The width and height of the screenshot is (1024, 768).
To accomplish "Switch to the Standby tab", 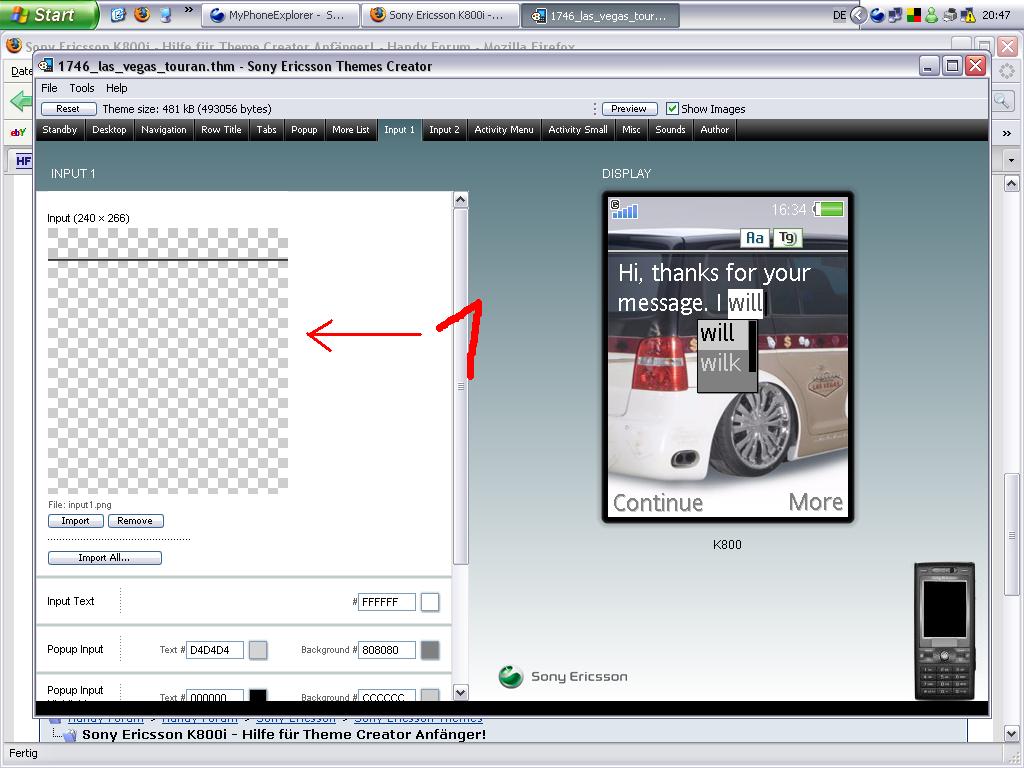I will coord(59,130).
